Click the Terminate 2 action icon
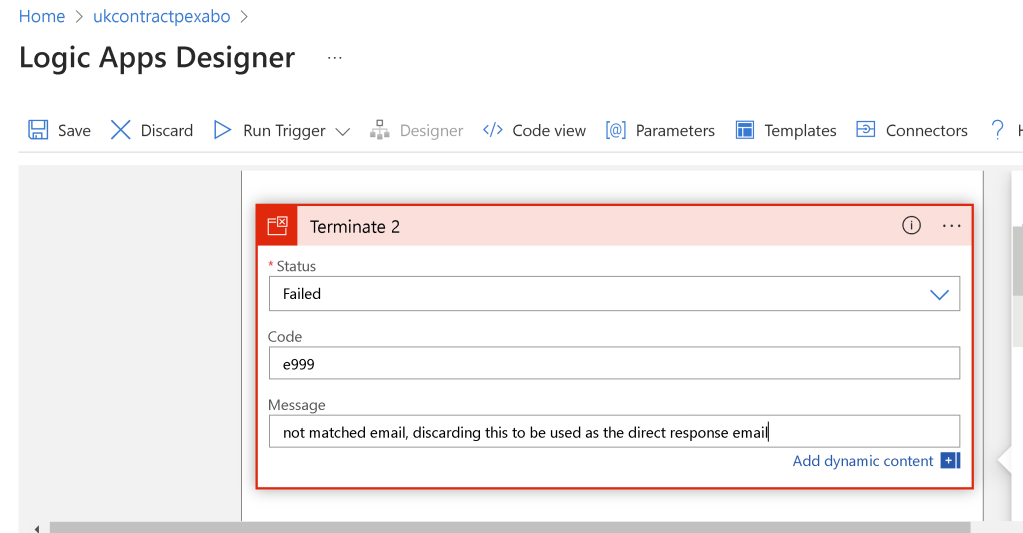 [x=277, y=226]
